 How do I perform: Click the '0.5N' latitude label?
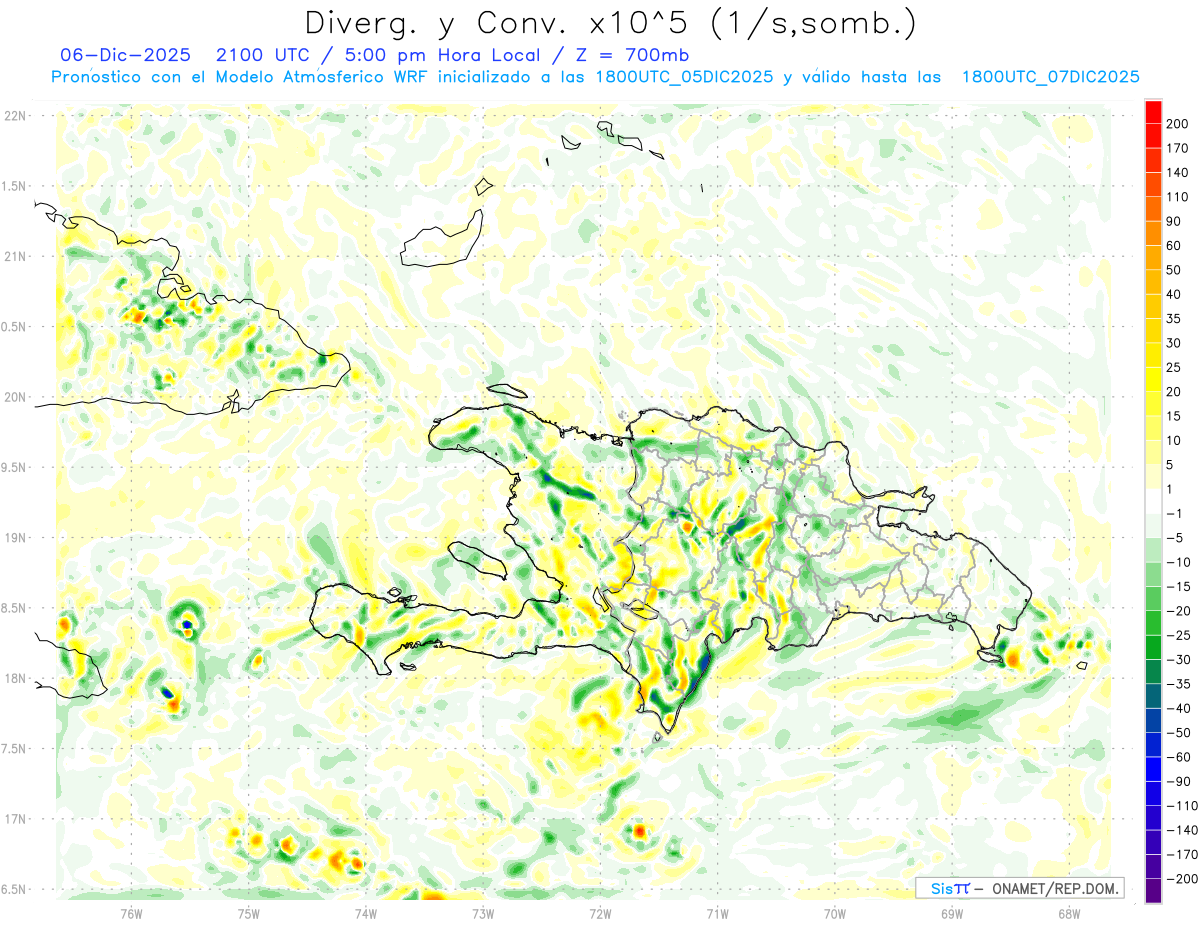(x=14, y=327)
